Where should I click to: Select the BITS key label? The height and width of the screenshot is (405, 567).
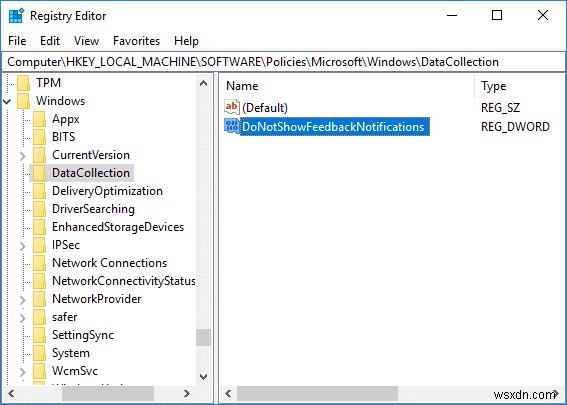[x=64, y=137]
